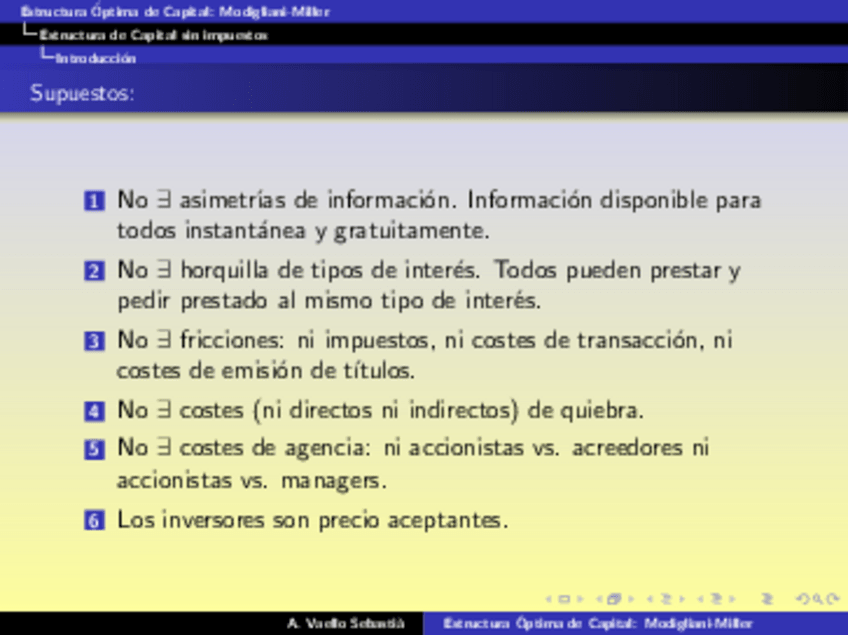Click text No ∃ fricciones: ni impuestos
Viewport: 848px width, 635px height.
273,340
